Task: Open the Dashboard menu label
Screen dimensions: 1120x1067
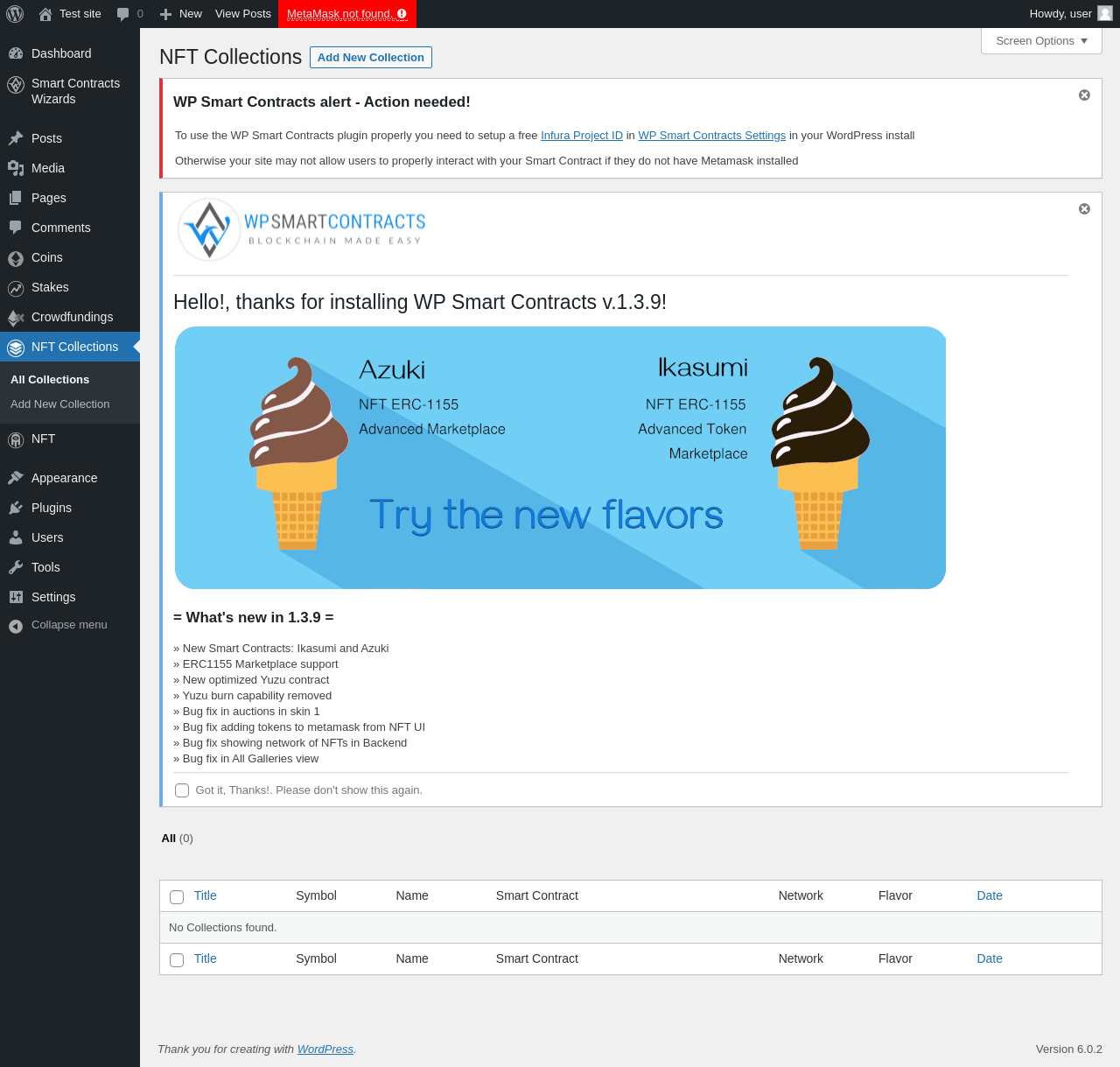Action: [x=61, y=53]
